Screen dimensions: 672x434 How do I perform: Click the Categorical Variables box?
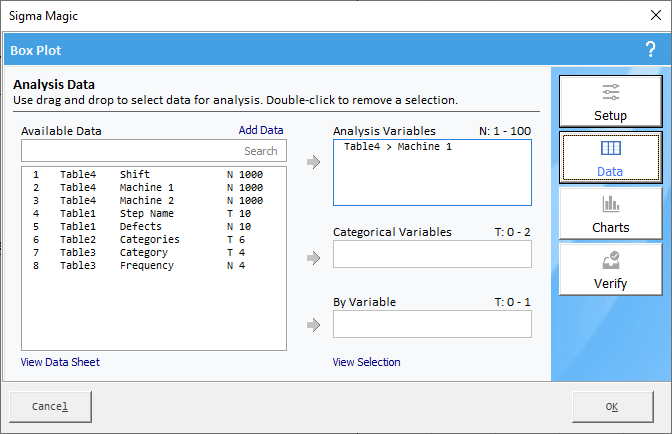click(432, 254)
